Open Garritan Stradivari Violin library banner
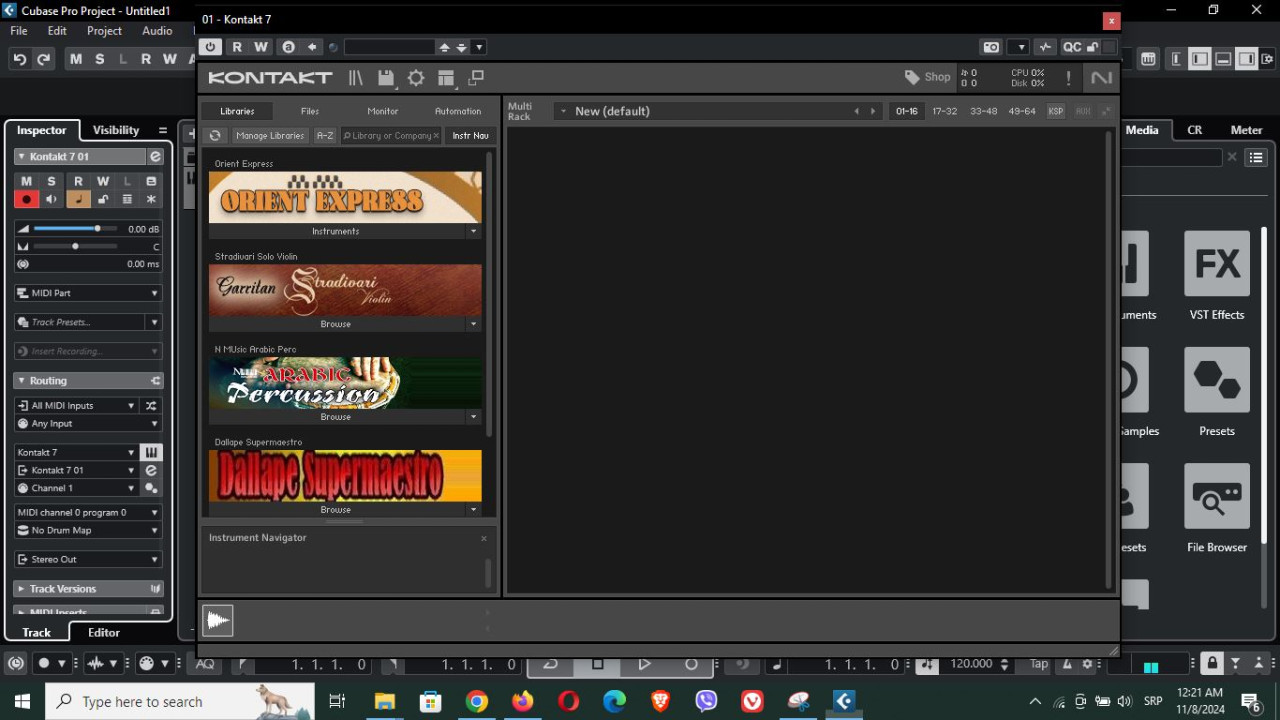Screen dimensions: 1280x720 [345, 290]
